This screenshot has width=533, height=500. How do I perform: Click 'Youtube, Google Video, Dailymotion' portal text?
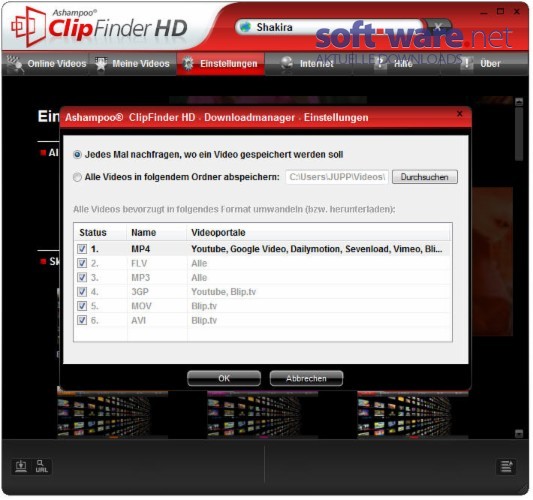[316, 249]
